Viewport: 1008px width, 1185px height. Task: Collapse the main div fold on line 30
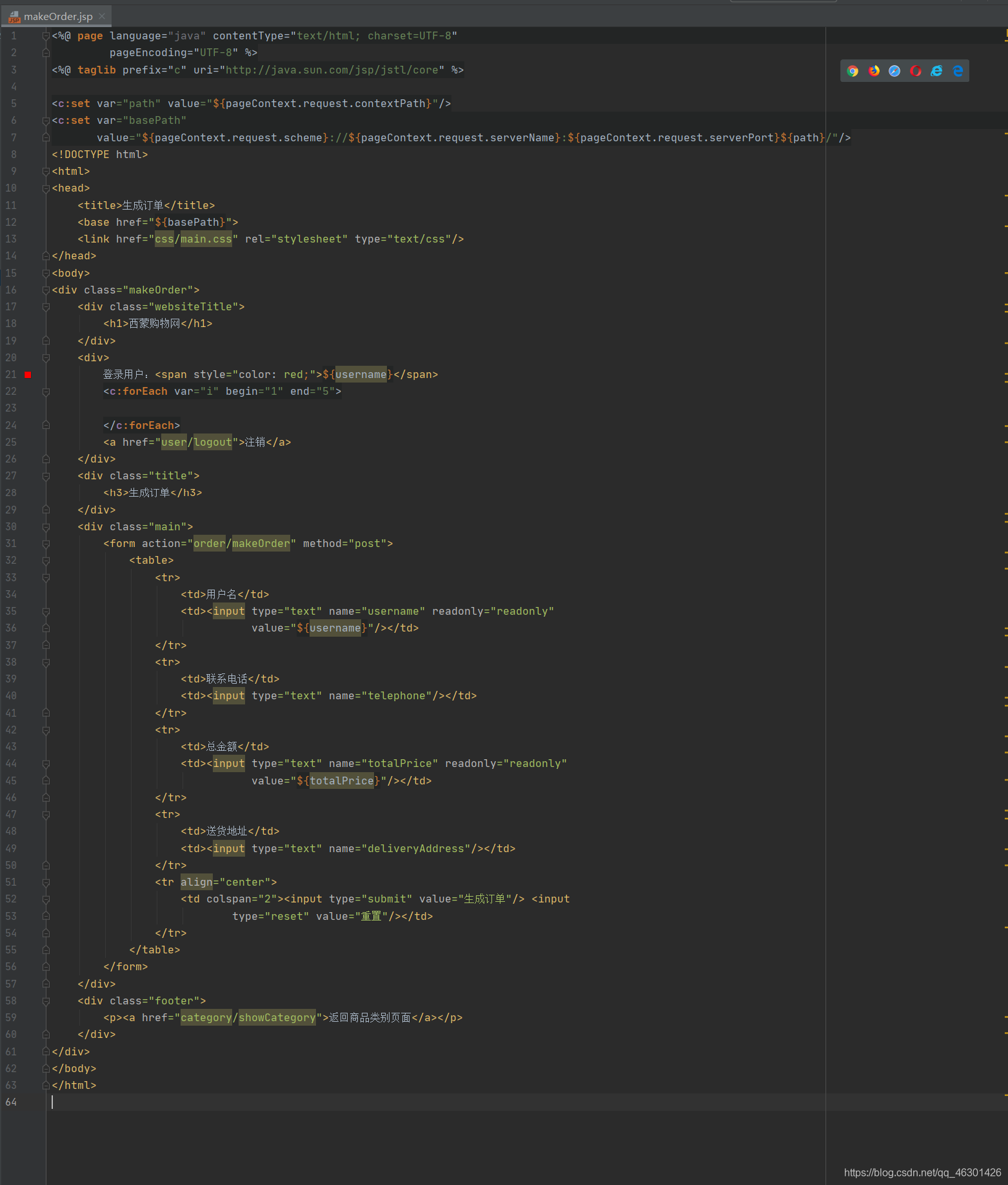click(x=46, y=527)
